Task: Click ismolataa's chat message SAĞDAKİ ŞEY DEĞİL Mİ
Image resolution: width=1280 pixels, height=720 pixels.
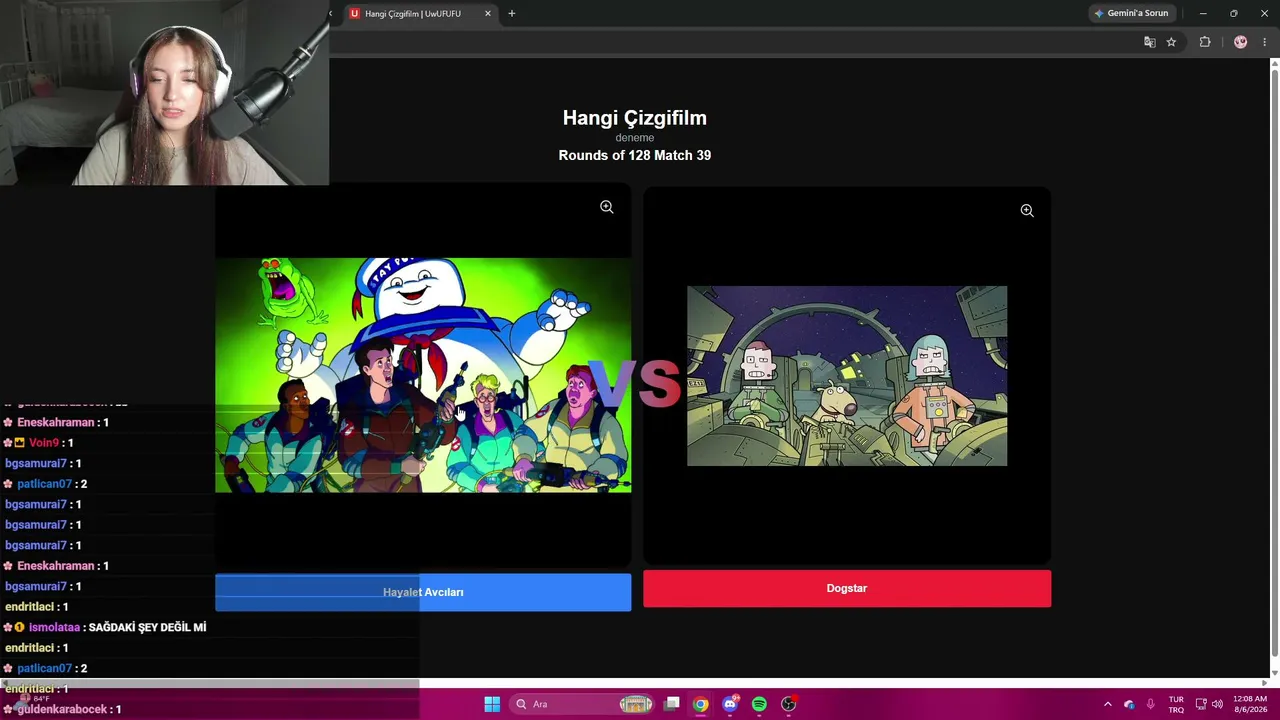Action: point(147,627)
